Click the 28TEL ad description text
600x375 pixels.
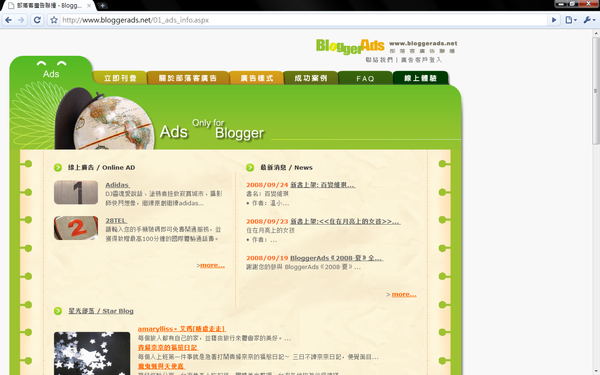163,234
